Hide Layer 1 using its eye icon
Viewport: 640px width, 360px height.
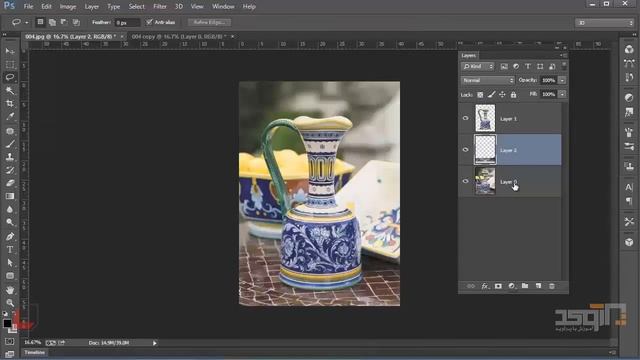click(x=465, y=118)
